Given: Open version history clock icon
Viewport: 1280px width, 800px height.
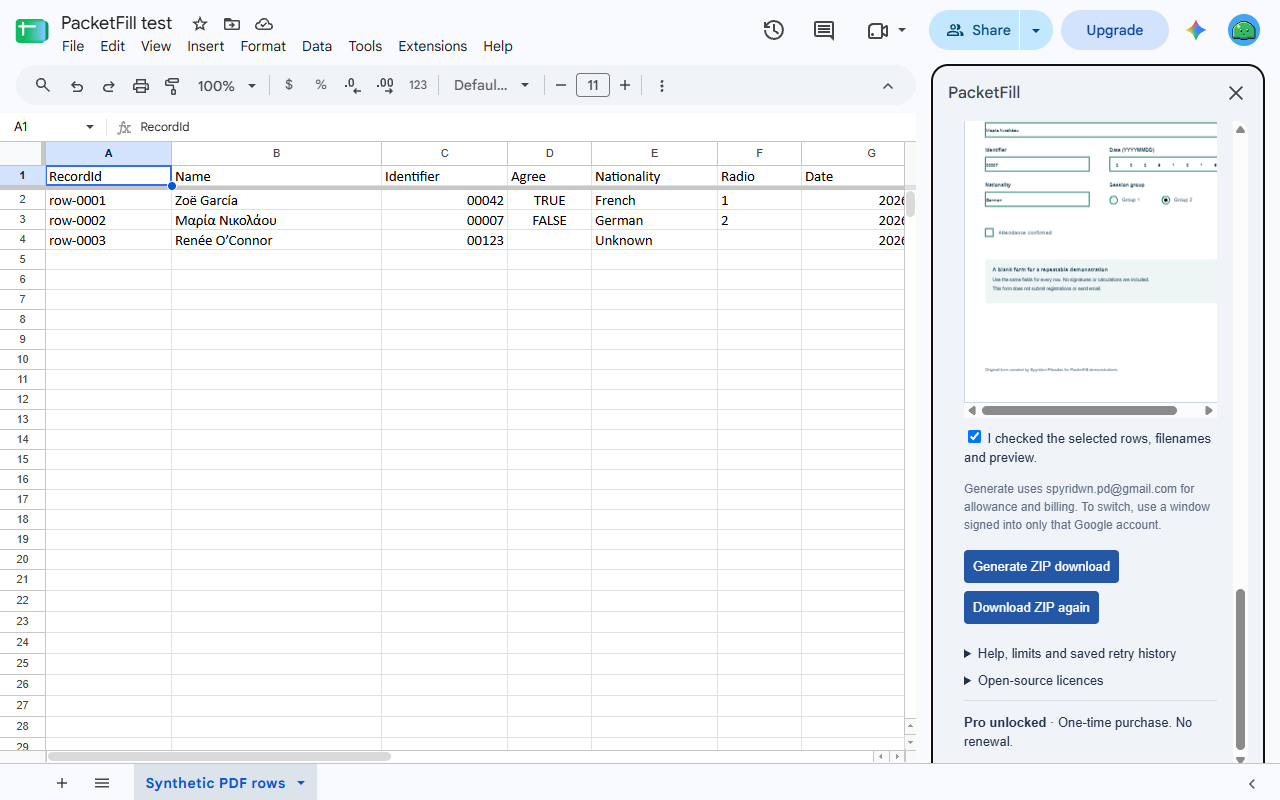Looking at the screenshot, I should [x=773, y=30].
